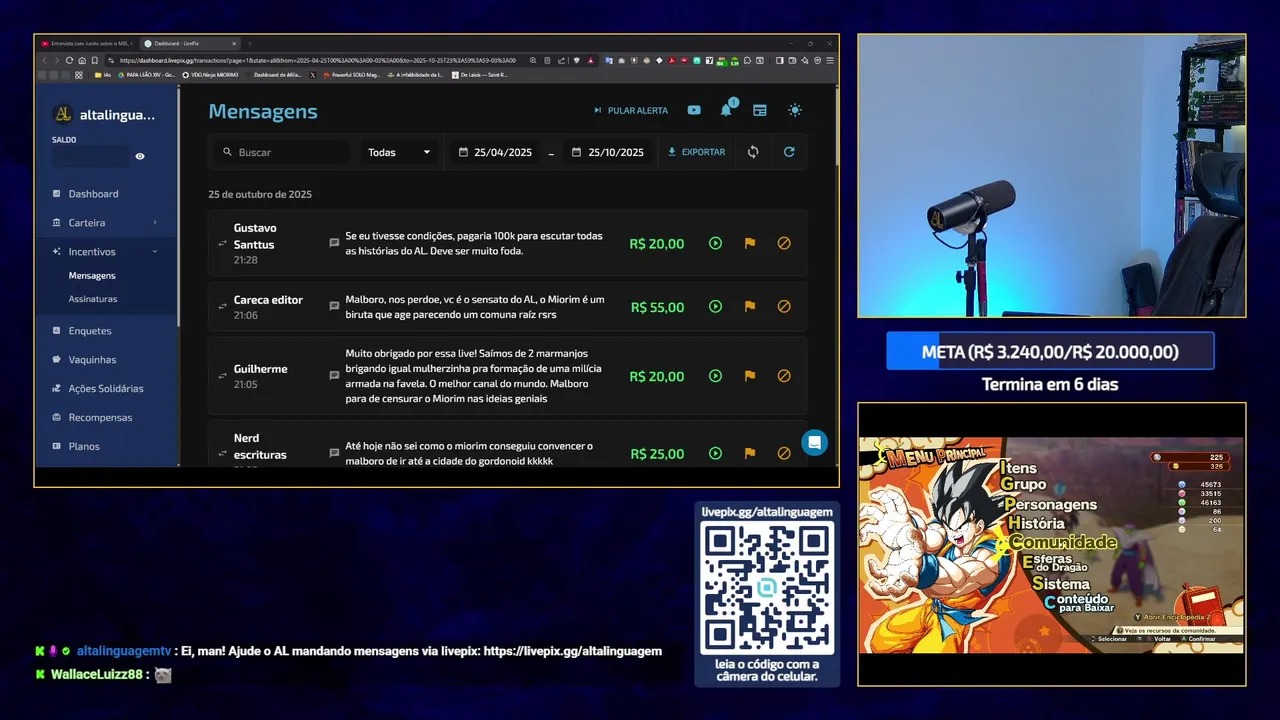The height and width of the screenshot is (720, 1280).
Task: Open the YouTube icon in the dashboard header
Action: pyautogui.click(x=694, y=110)
